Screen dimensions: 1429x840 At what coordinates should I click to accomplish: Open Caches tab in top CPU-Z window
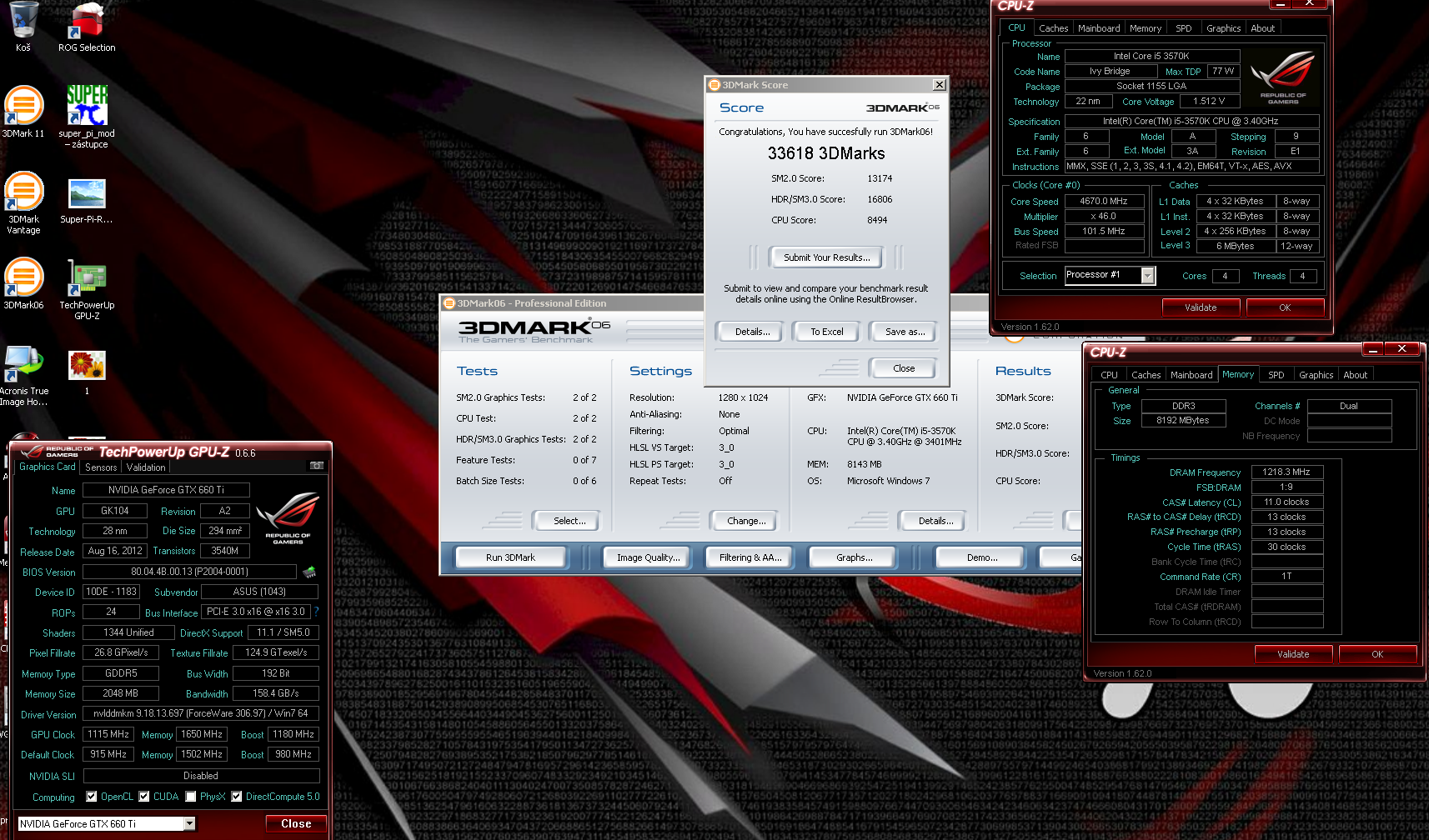[1053, 28]
